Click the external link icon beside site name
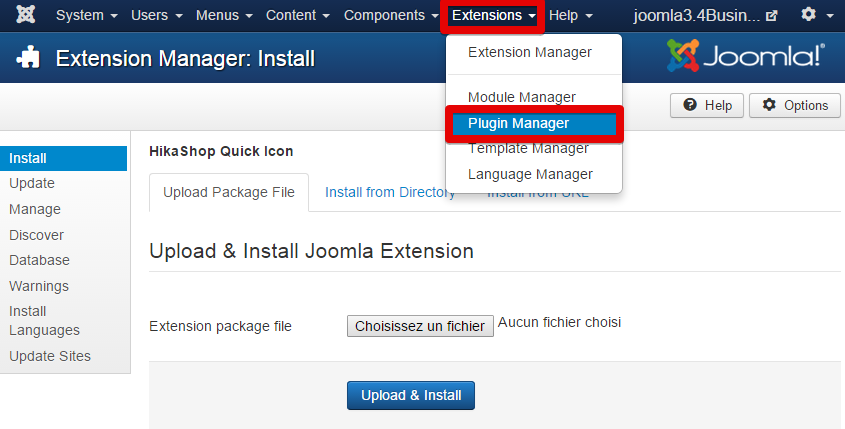845x429 pixels. tap(772, 16)
